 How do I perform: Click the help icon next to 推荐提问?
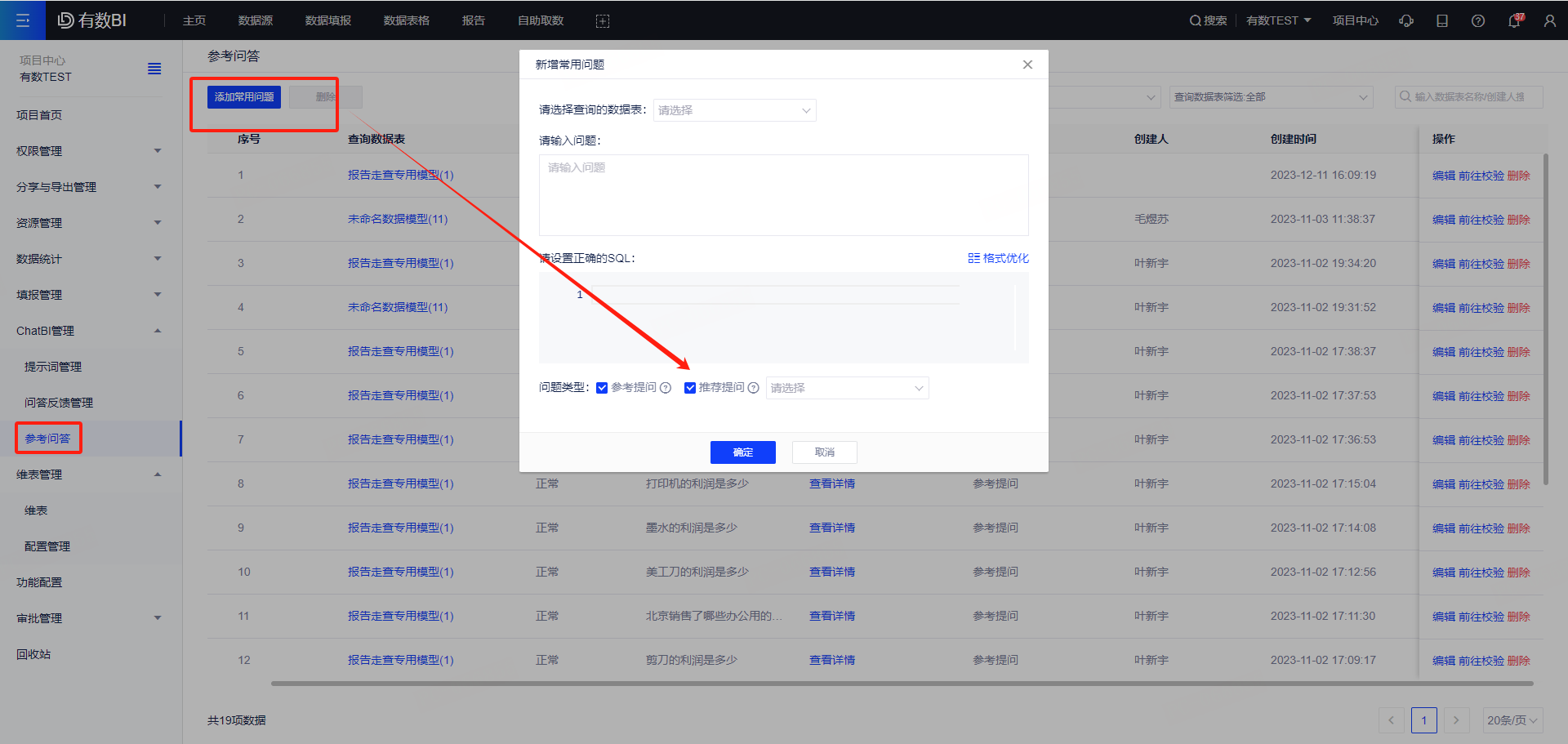tap(753, 388)
